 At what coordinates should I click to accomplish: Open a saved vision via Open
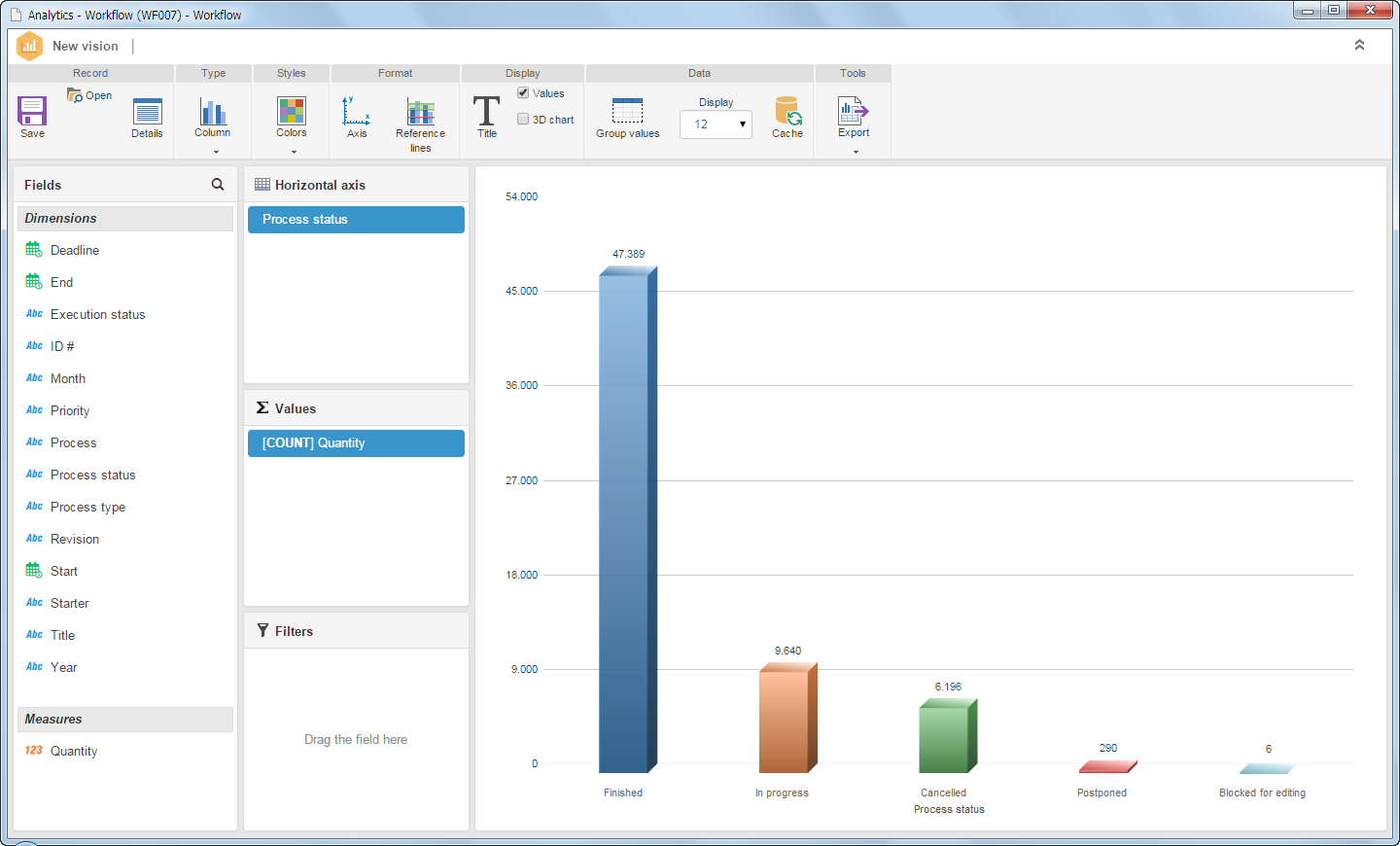pos(89,95)
